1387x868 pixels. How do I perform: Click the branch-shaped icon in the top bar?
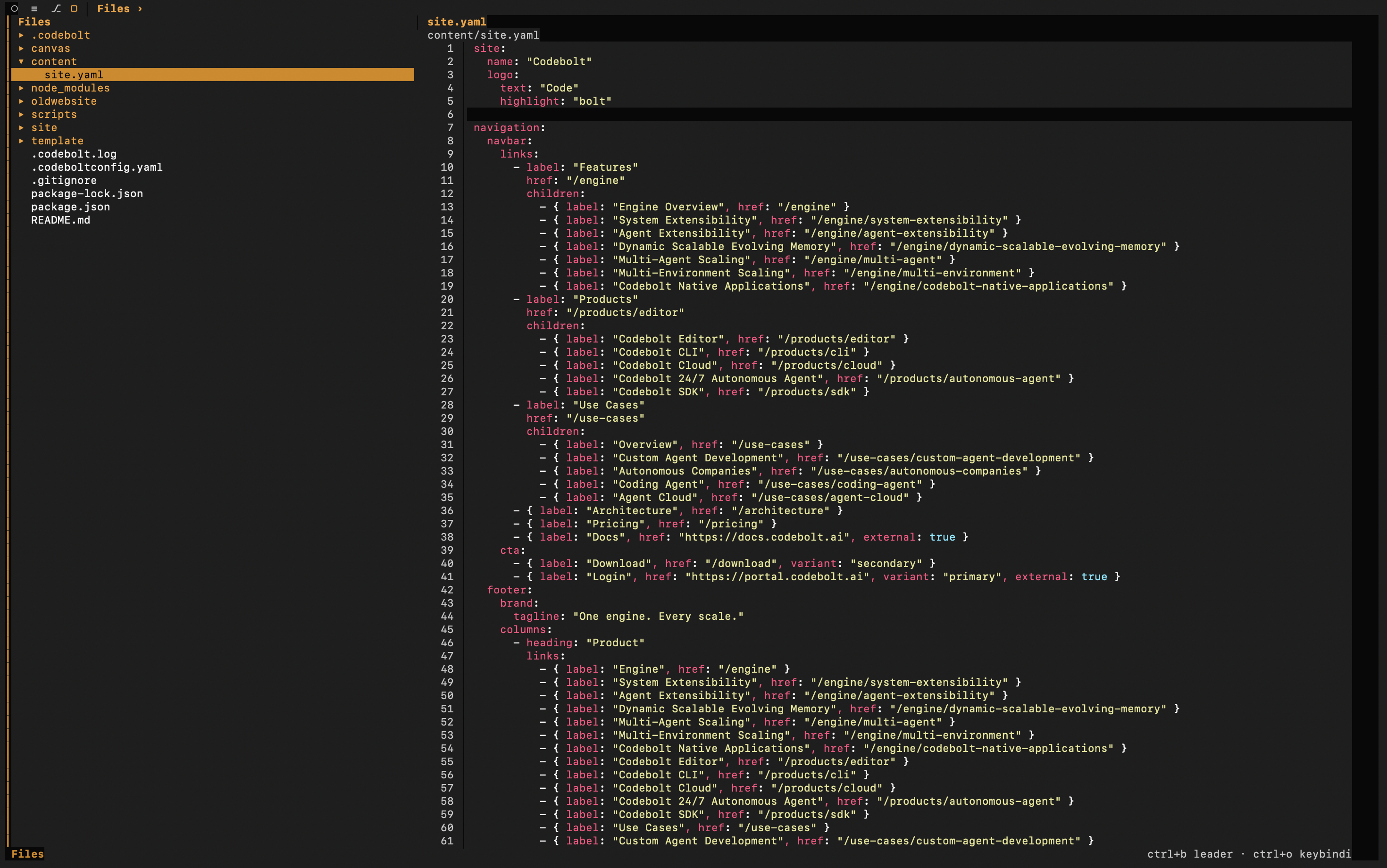pos(56,8)
